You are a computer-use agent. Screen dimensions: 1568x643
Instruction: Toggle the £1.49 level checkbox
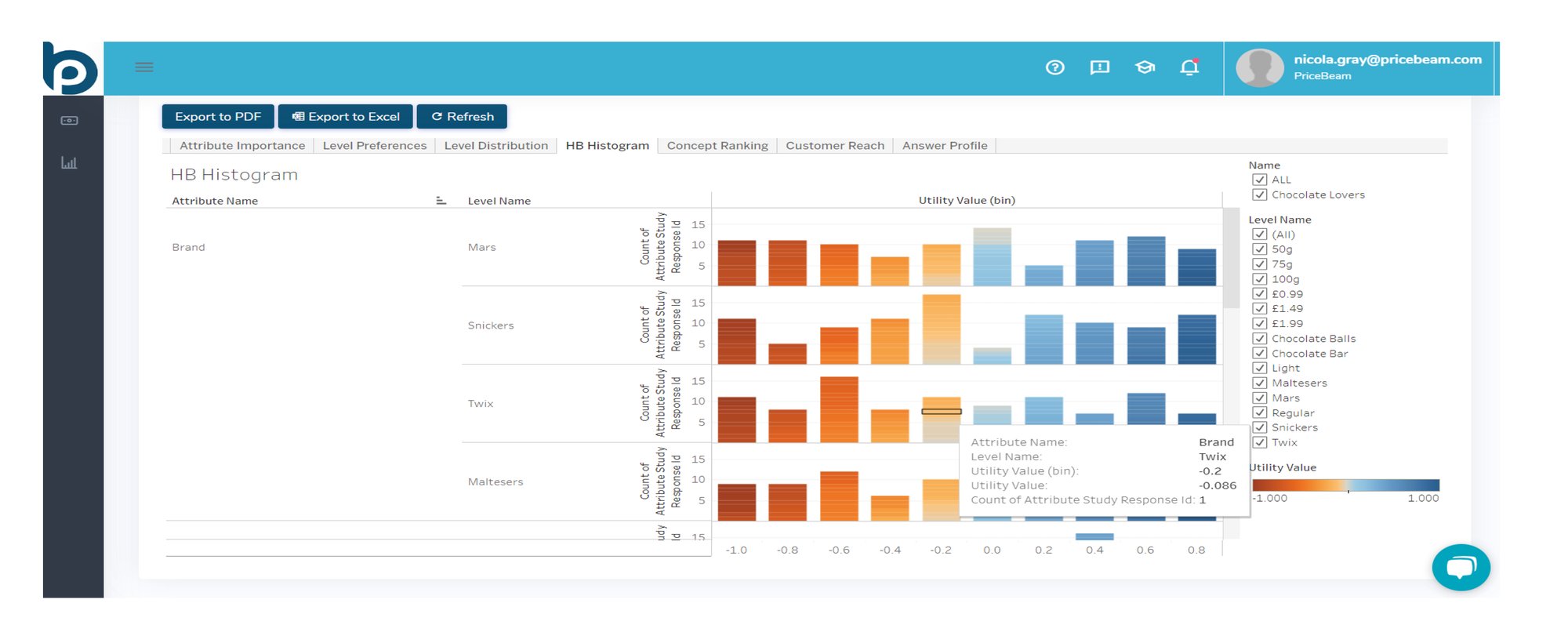click(x=1260, y=308)
